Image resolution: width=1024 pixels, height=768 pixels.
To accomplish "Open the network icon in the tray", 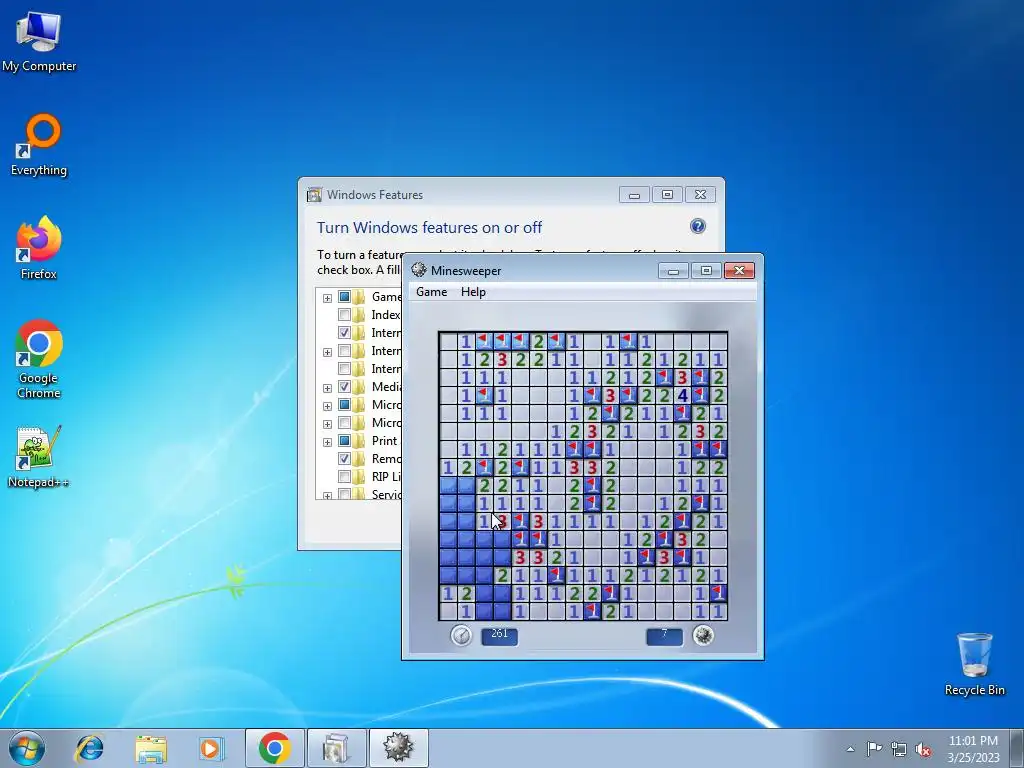I will pos(899,749).
